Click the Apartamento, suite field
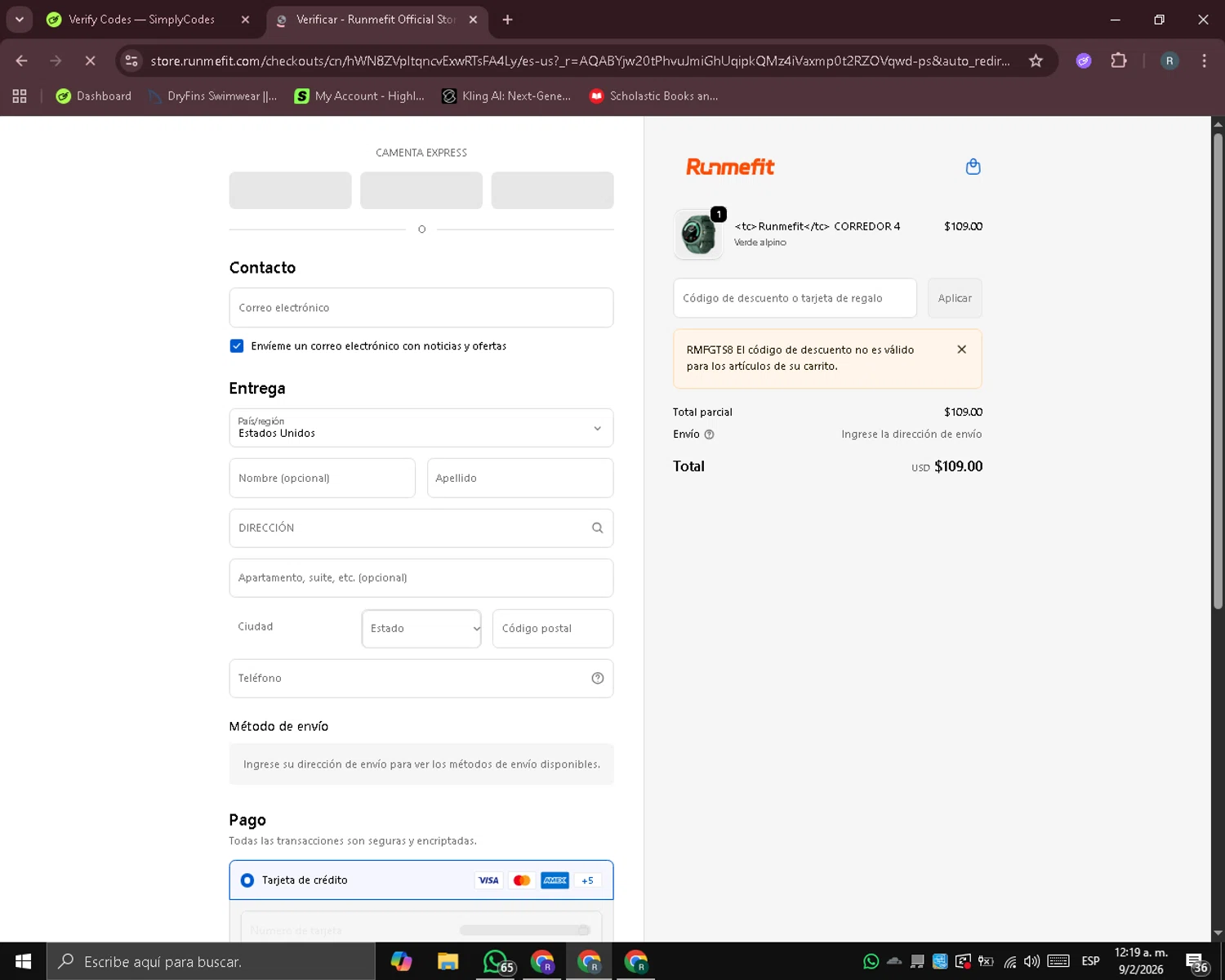This screenshot has width=1225, height=980. coord(421,578)
